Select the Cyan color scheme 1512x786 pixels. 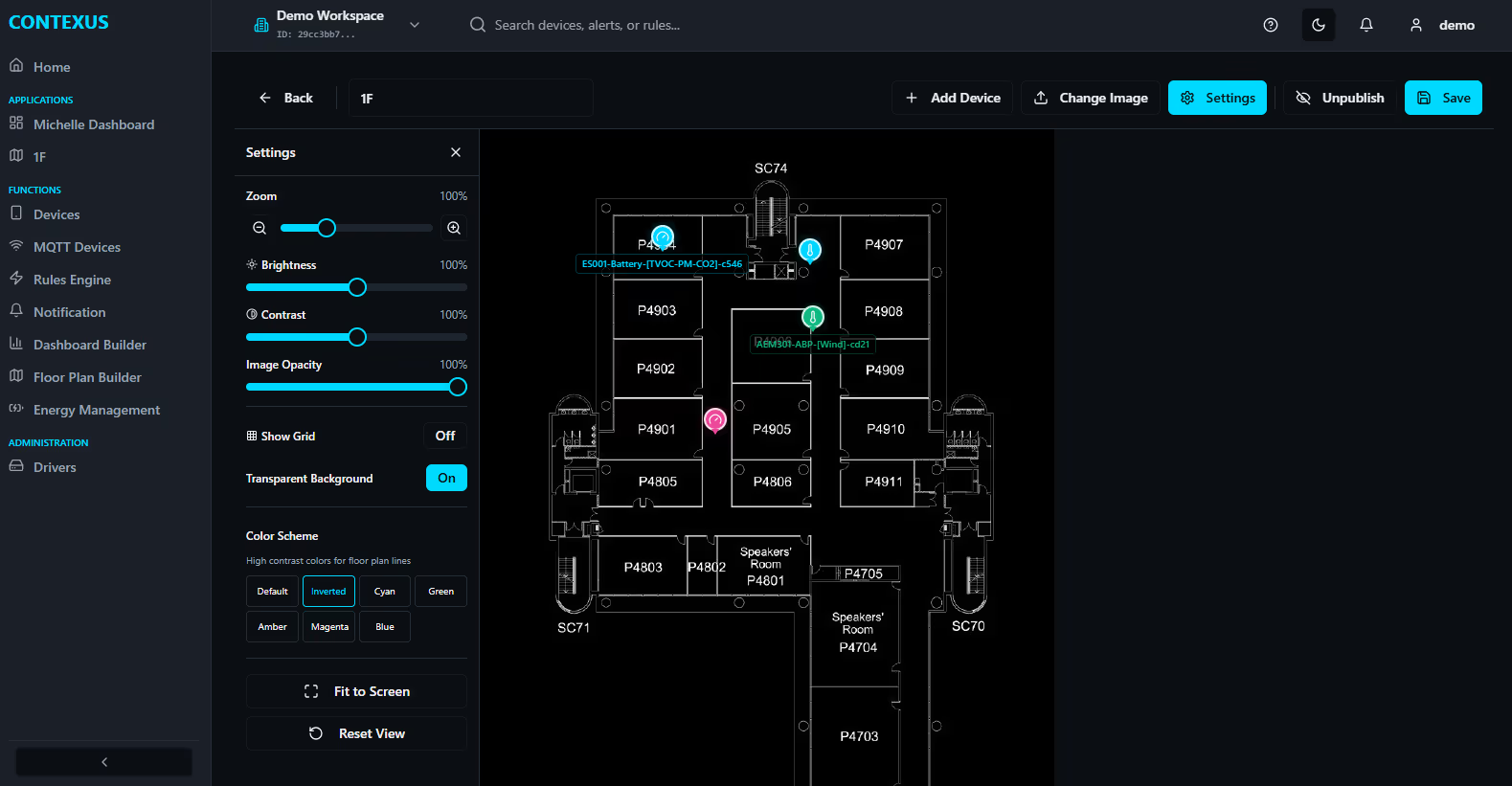click(x=385, y=592)
